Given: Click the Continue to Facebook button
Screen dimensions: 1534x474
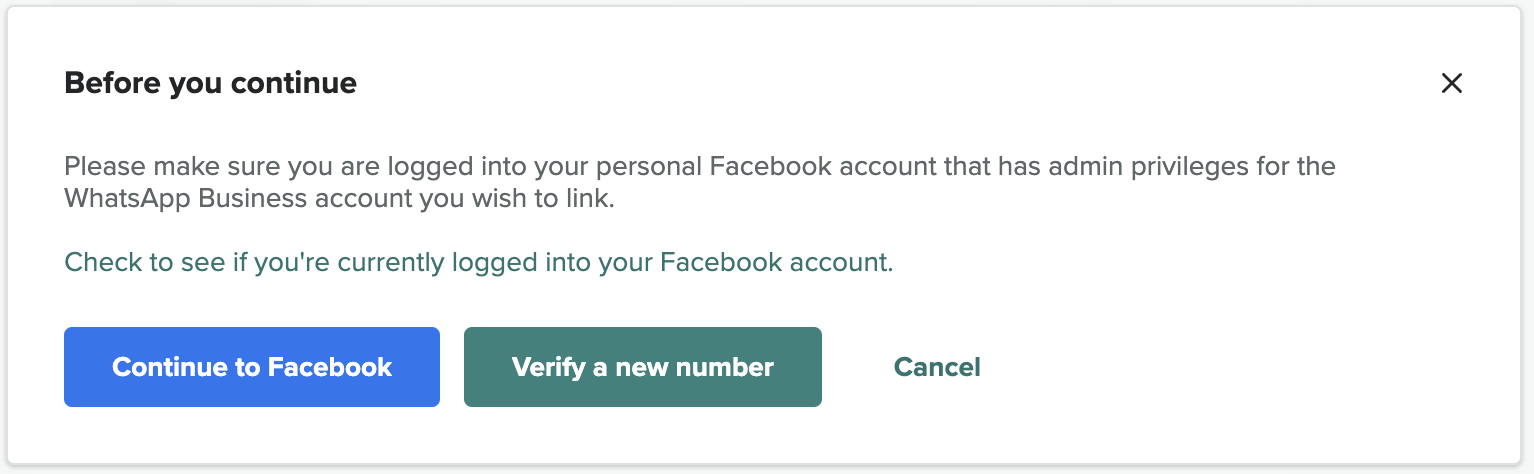Looking at the screenshot, I should pos(252,367).
